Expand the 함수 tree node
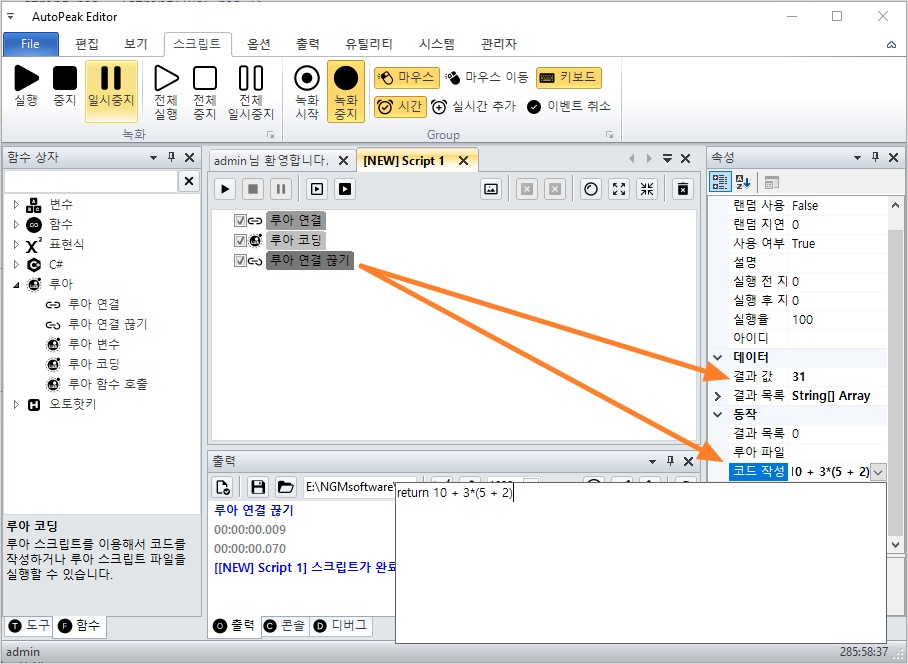The image size is (908, 664). click(16, 224)
